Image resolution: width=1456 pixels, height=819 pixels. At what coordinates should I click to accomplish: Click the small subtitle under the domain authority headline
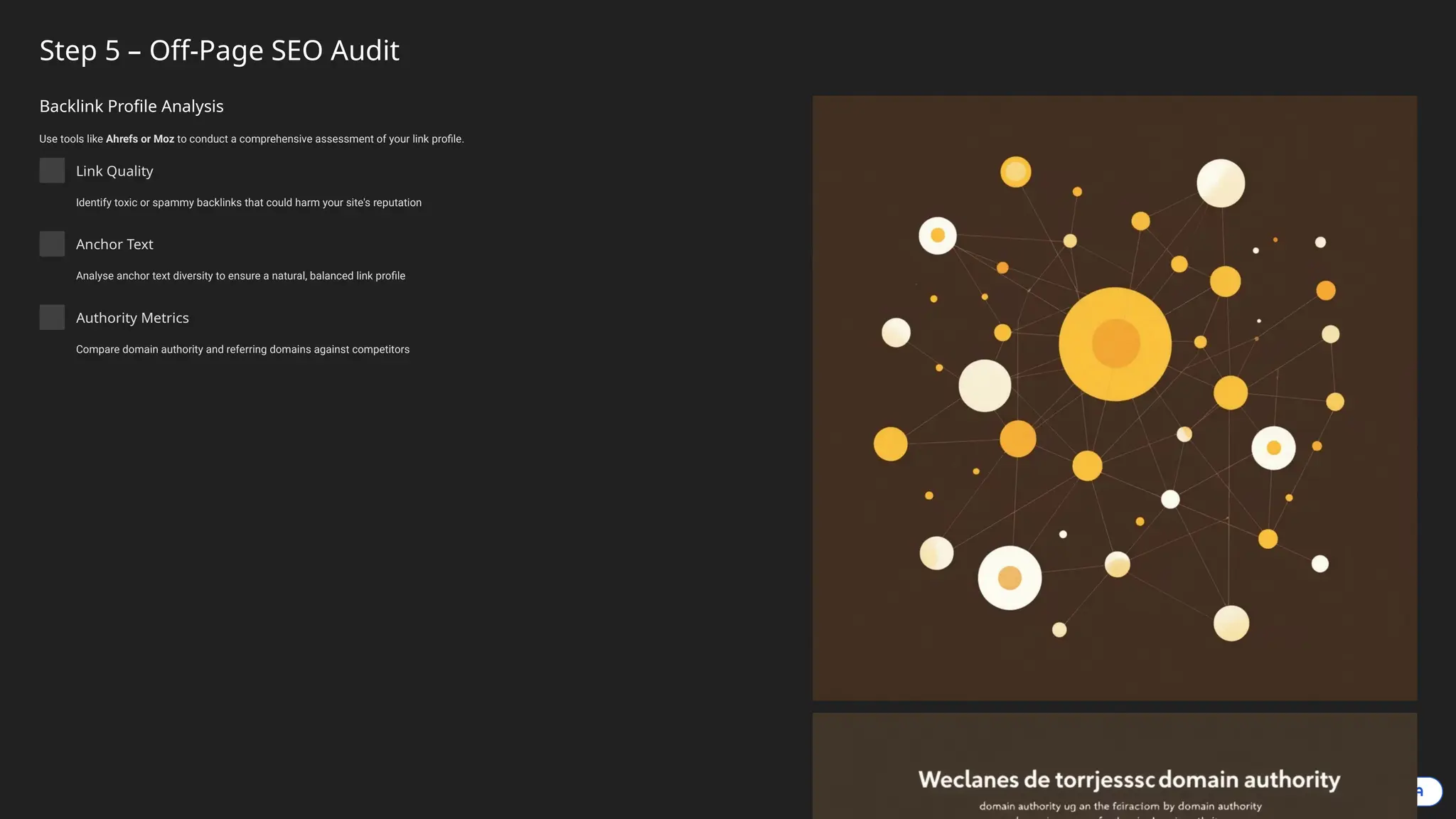click(1120, 806)
